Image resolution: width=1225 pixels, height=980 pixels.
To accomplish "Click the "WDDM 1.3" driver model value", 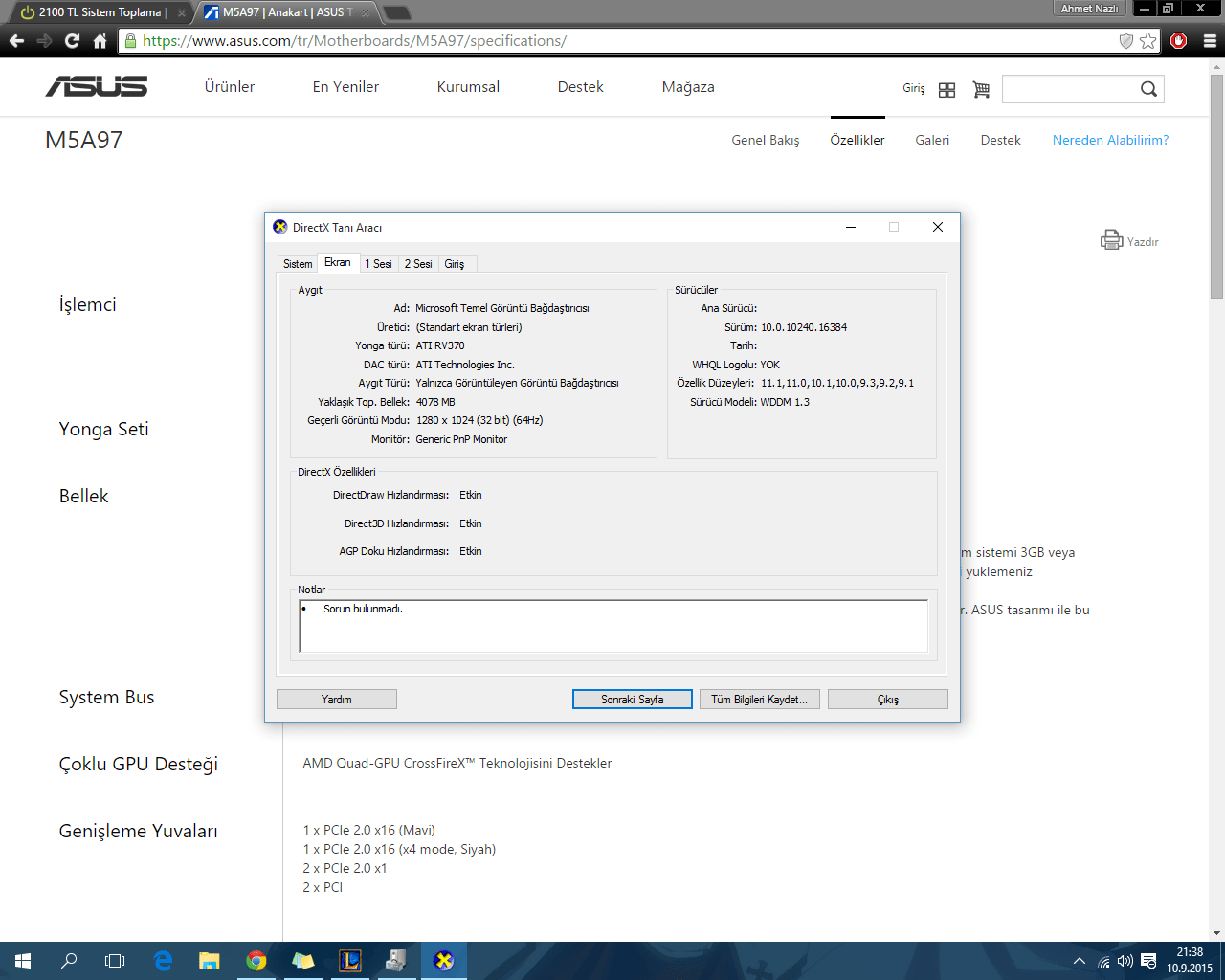I will tap(785, 402).
